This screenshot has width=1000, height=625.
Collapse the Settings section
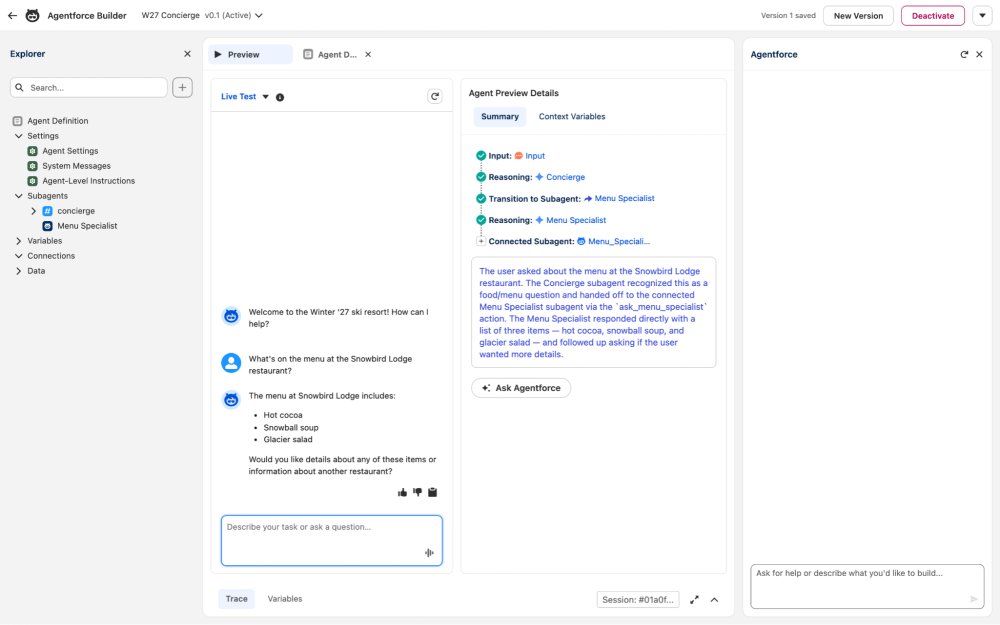18,136
